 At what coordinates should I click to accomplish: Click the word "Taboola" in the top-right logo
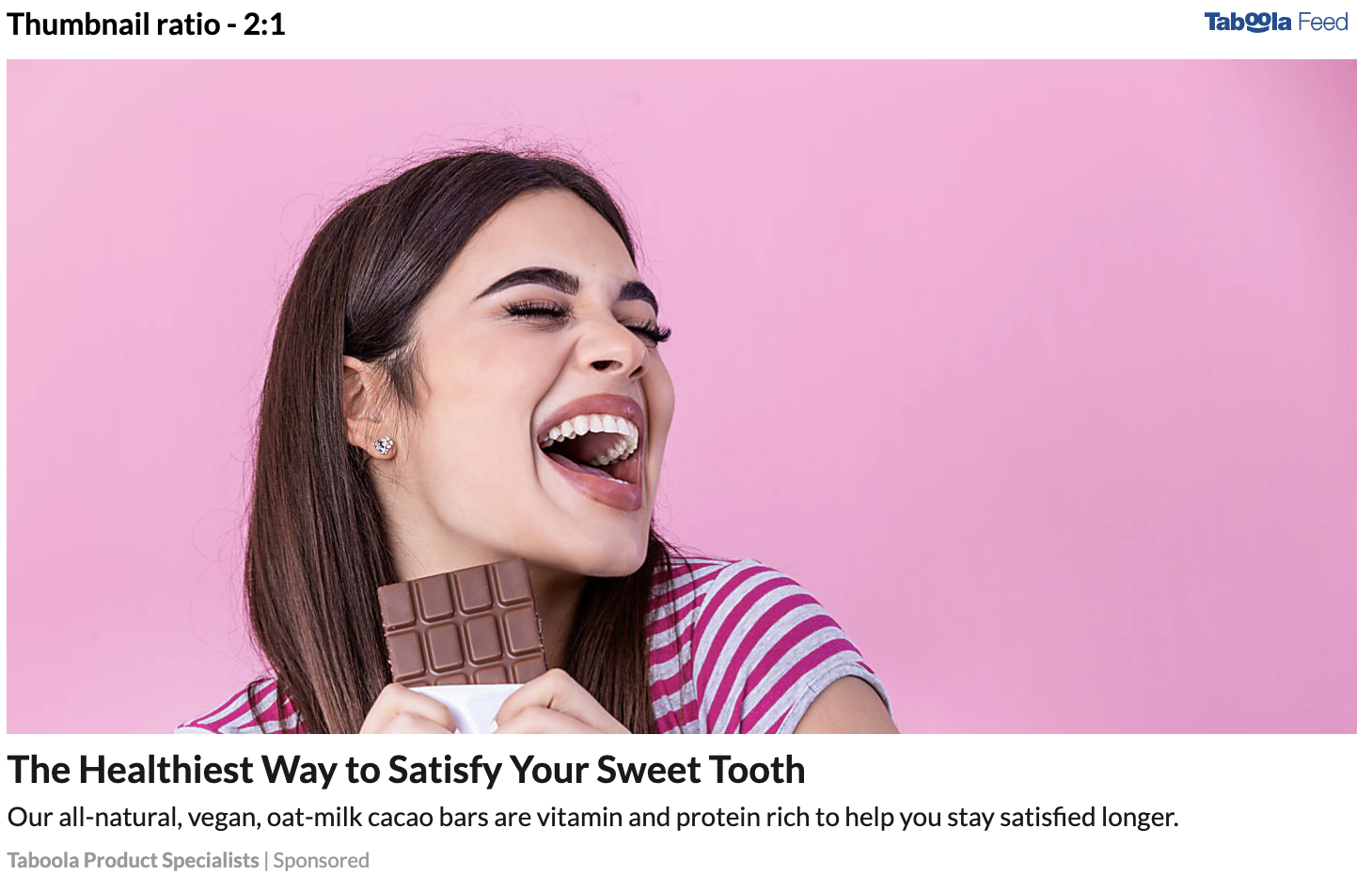(1248, 22)
